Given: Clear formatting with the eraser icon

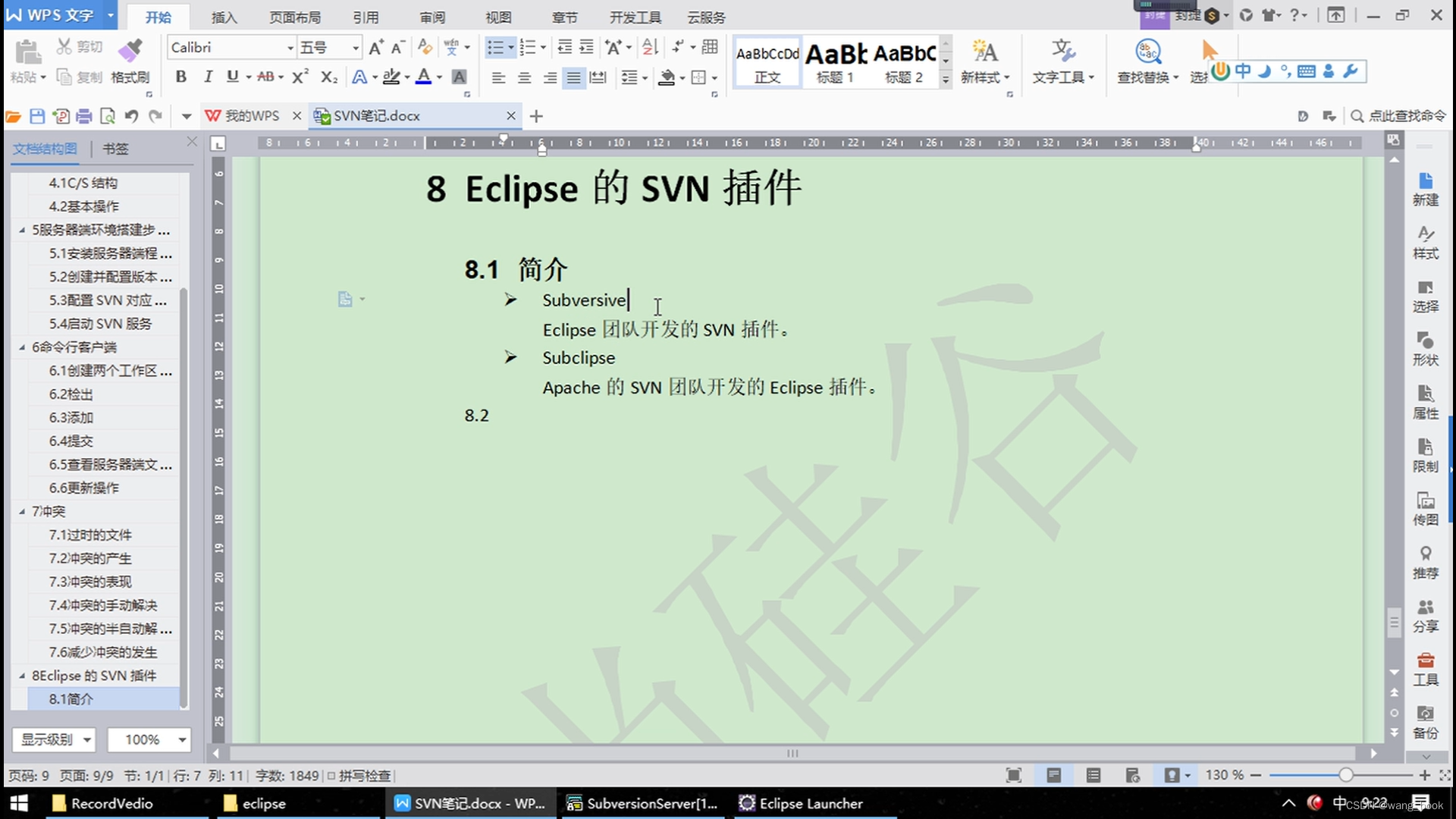Looking at the screenshot, I should (425, 48).
